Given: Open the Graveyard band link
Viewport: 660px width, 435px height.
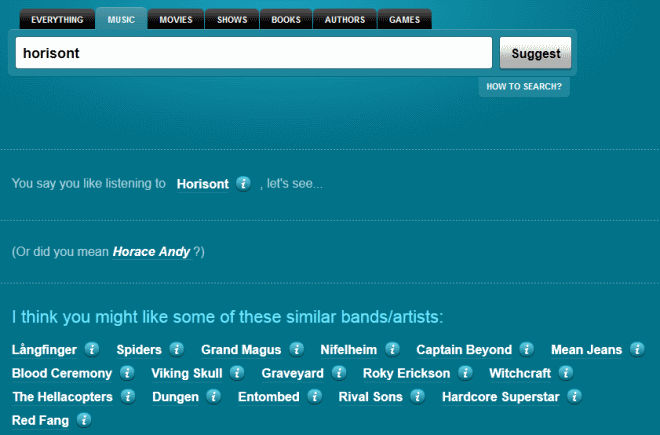Looking at the screenshot, I should point(293,373).
